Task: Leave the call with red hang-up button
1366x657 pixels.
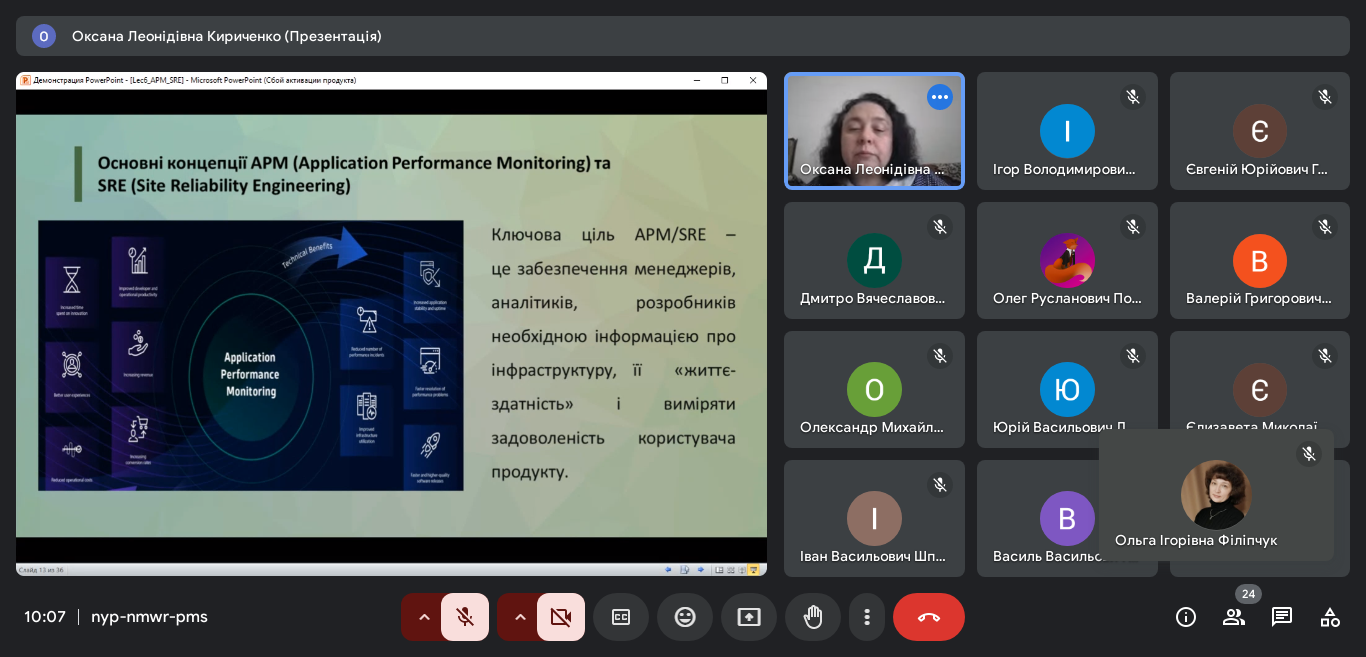Action: [x=929, y=617]
